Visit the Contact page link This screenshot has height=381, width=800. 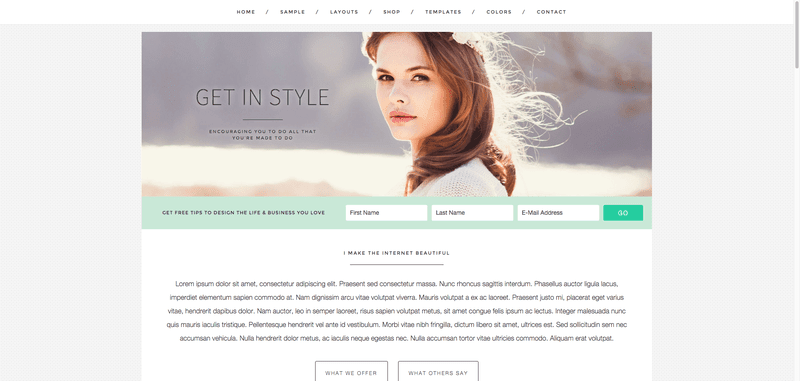[551, 12]
